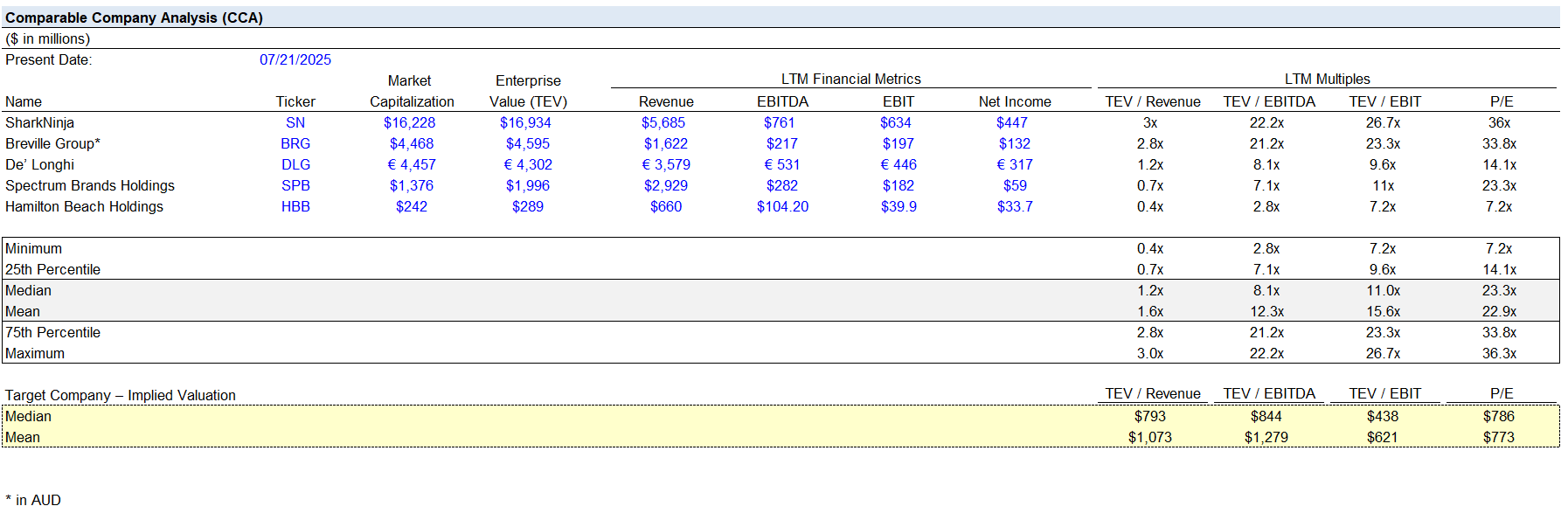This screenshot has width=1568, height=520.
Task: Select SharkNinja EBITDA $761
Action: (x=780, y=122)
